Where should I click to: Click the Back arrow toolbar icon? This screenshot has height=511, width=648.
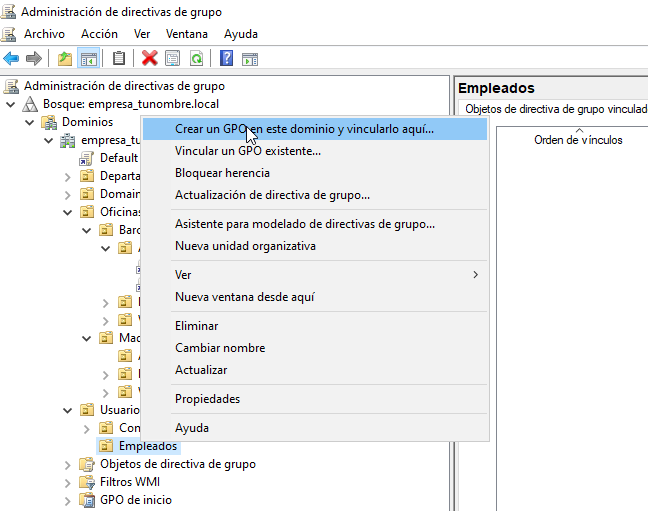tap(11, 59)
